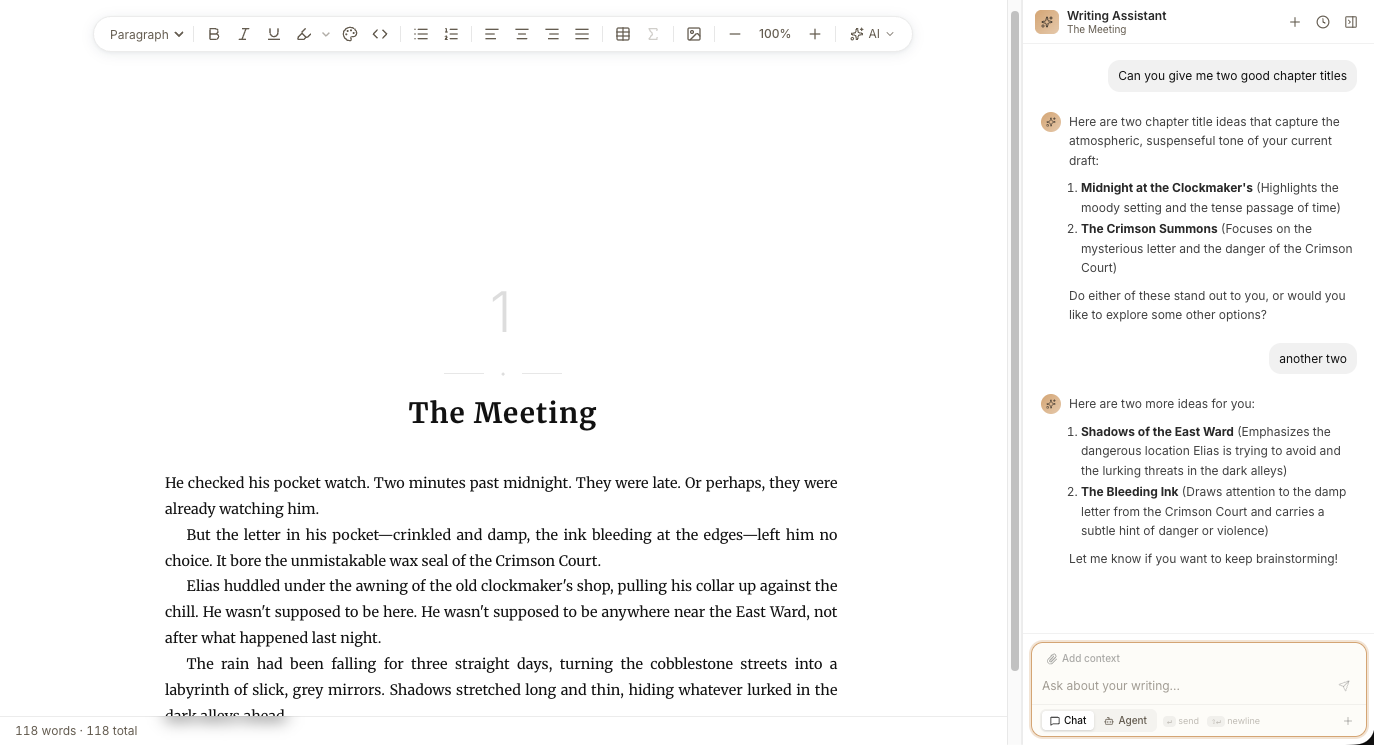The image size is (1374, 745).
Task: Click the 'another two' user message
Action: 1313,359
